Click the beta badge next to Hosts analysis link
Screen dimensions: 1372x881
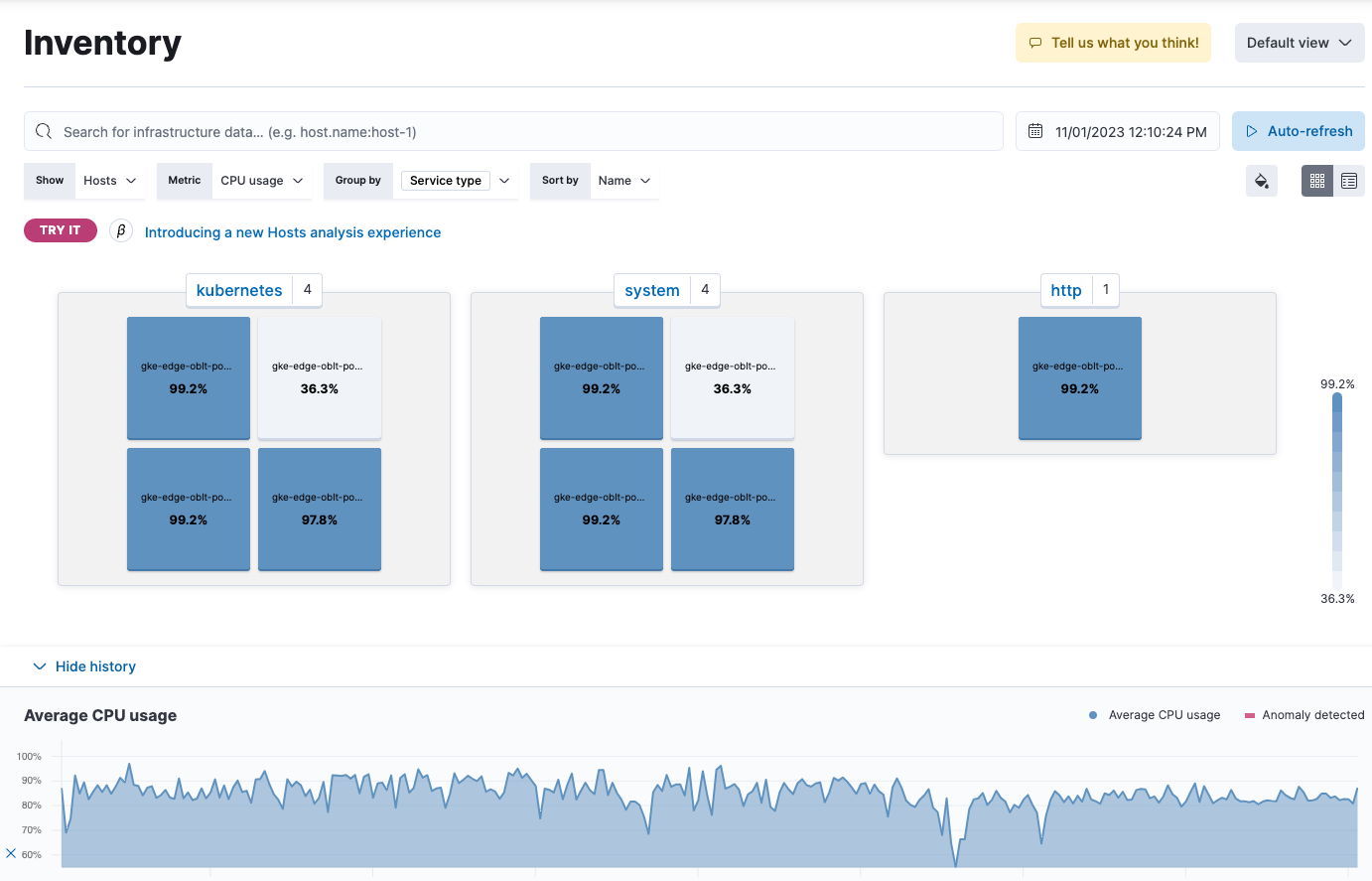click(120, 231)
